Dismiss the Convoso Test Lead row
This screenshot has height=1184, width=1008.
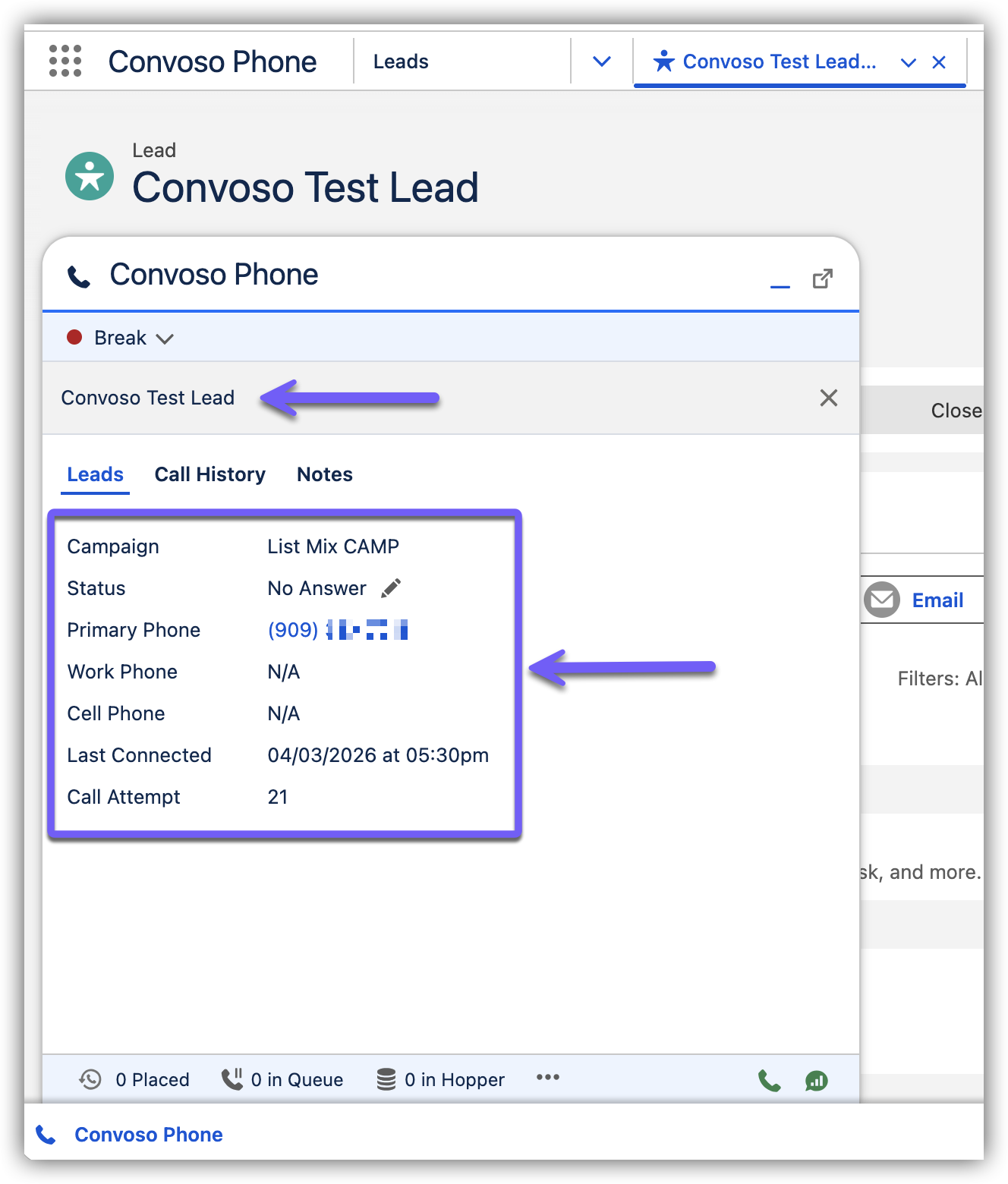[x=828, y=398]
